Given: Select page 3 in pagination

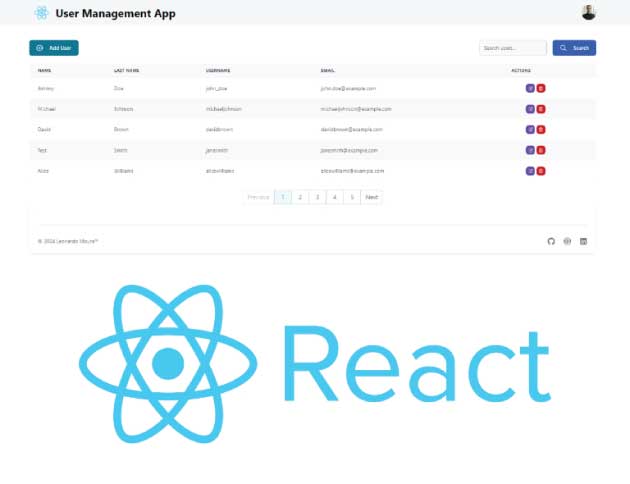Looking at the screenshot, I should point(317,197).
